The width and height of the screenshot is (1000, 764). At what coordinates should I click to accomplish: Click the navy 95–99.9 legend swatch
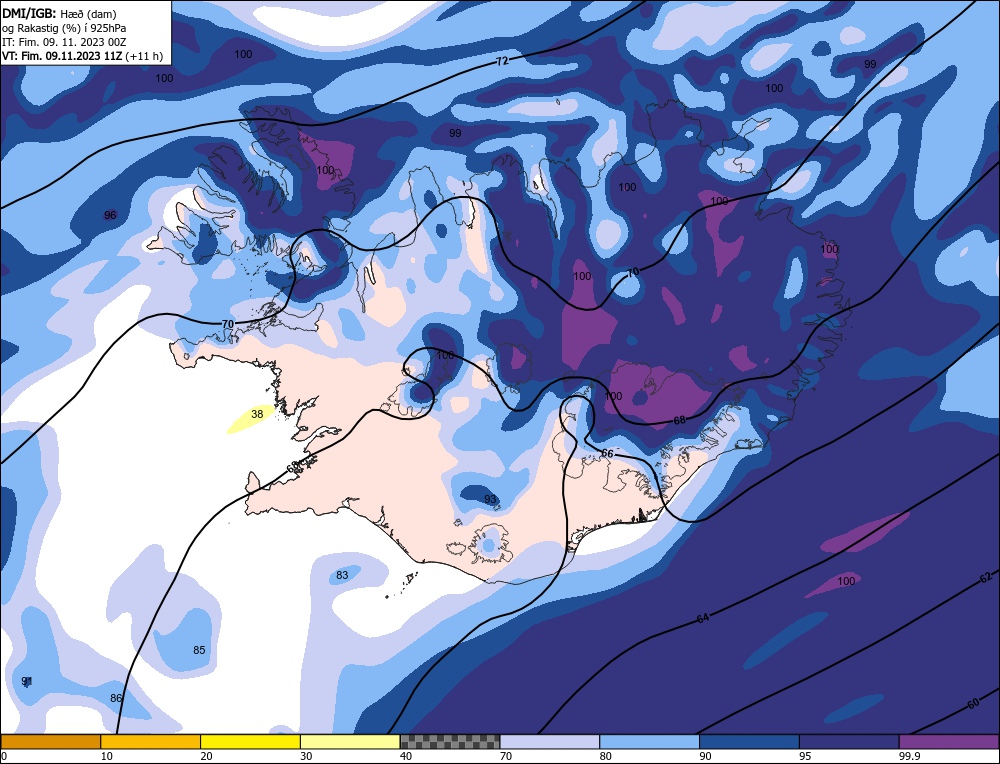849,741
